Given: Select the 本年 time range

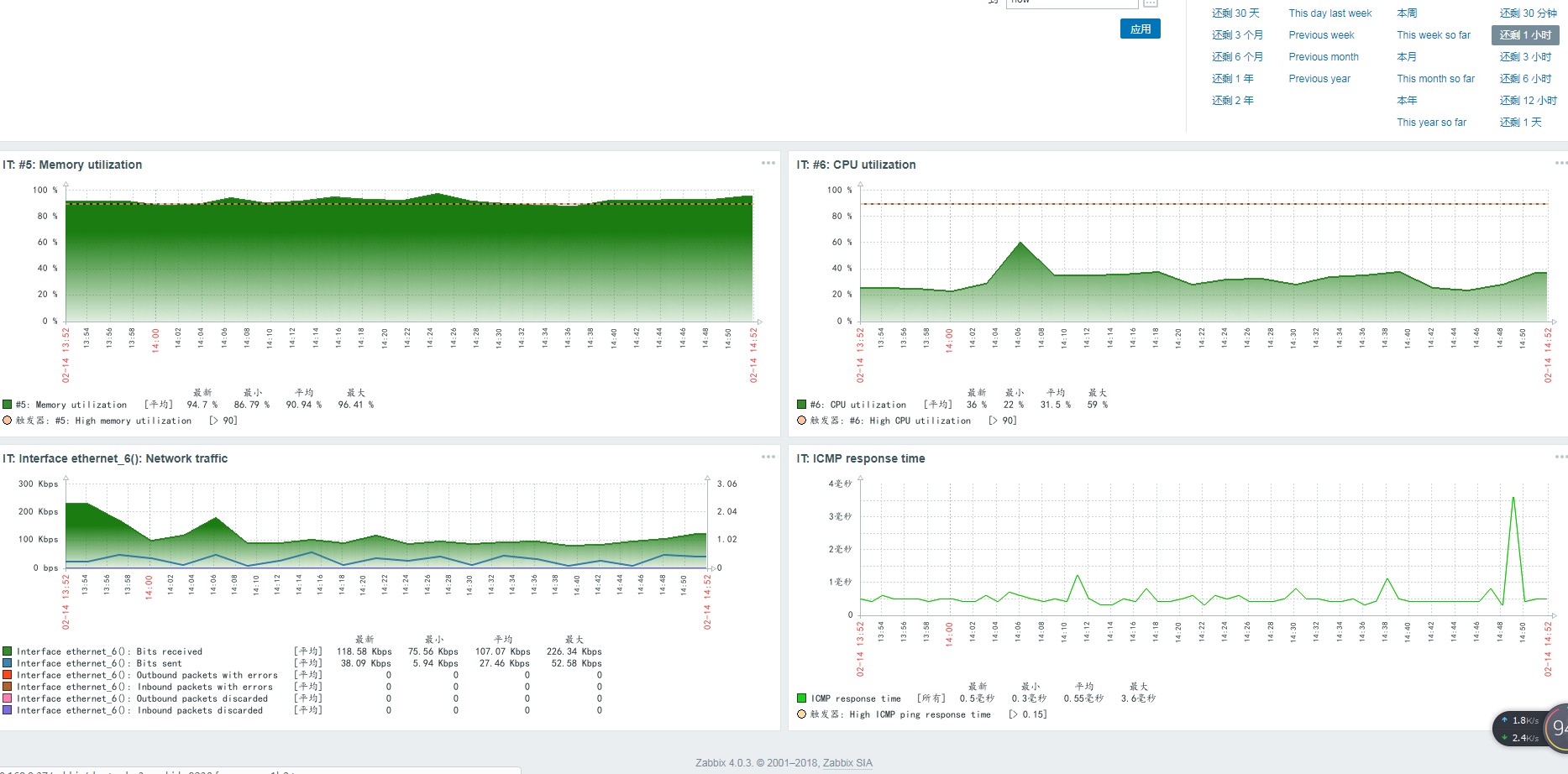Looking at the screenshot, I should 1407,101.
